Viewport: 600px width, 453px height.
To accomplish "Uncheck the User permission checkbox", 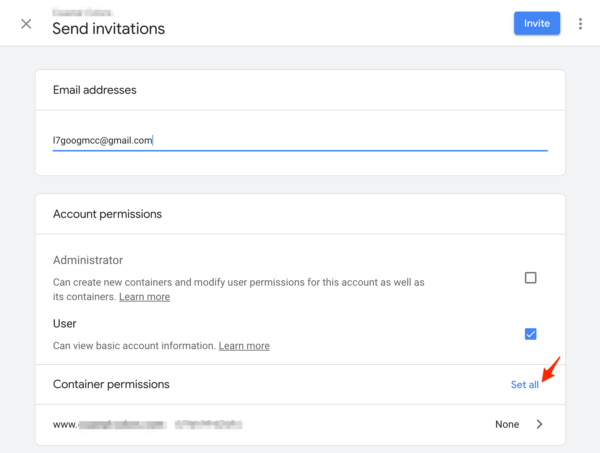I will click(530, 334).
